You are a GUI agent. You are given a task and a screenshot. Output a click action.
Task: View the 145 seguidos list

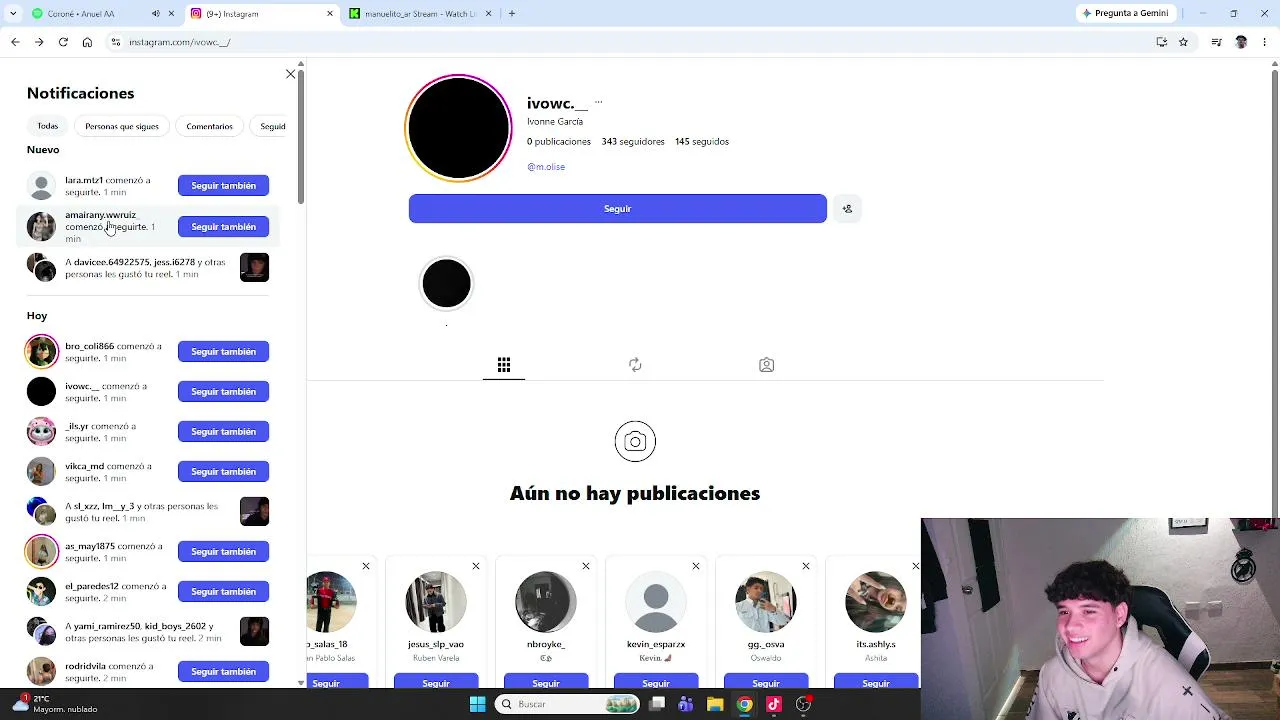coord(702,142)
